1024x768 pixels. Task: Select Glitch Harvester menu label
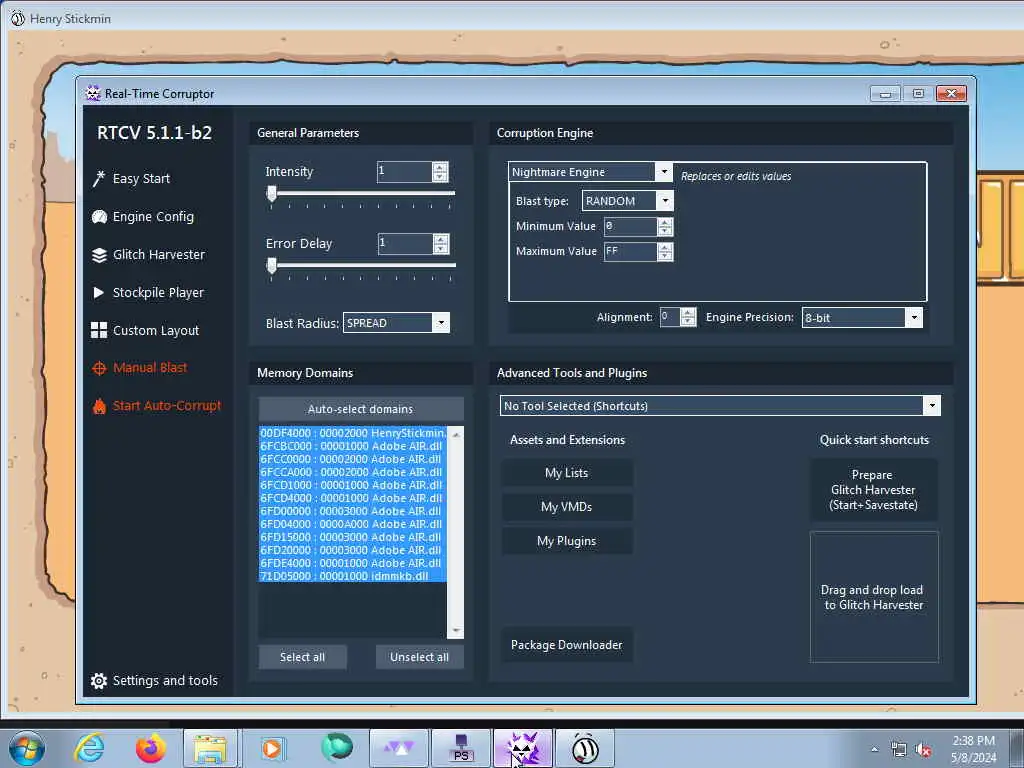tap(159, 255)
